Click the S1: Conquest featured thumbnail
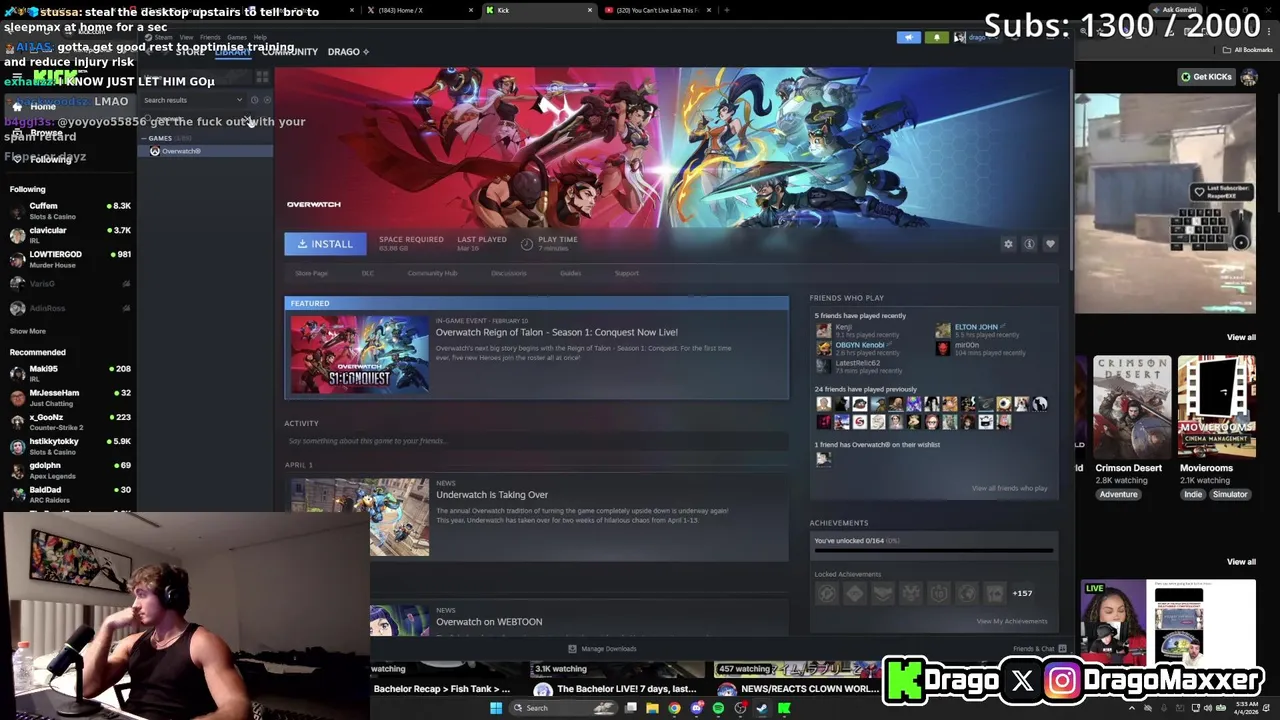 [359, 354]
